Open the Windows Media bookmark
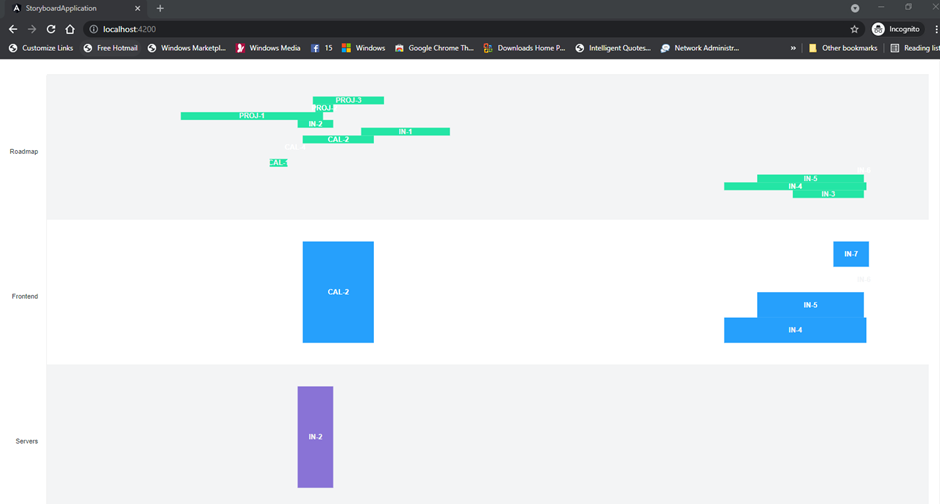 [268, 48]
